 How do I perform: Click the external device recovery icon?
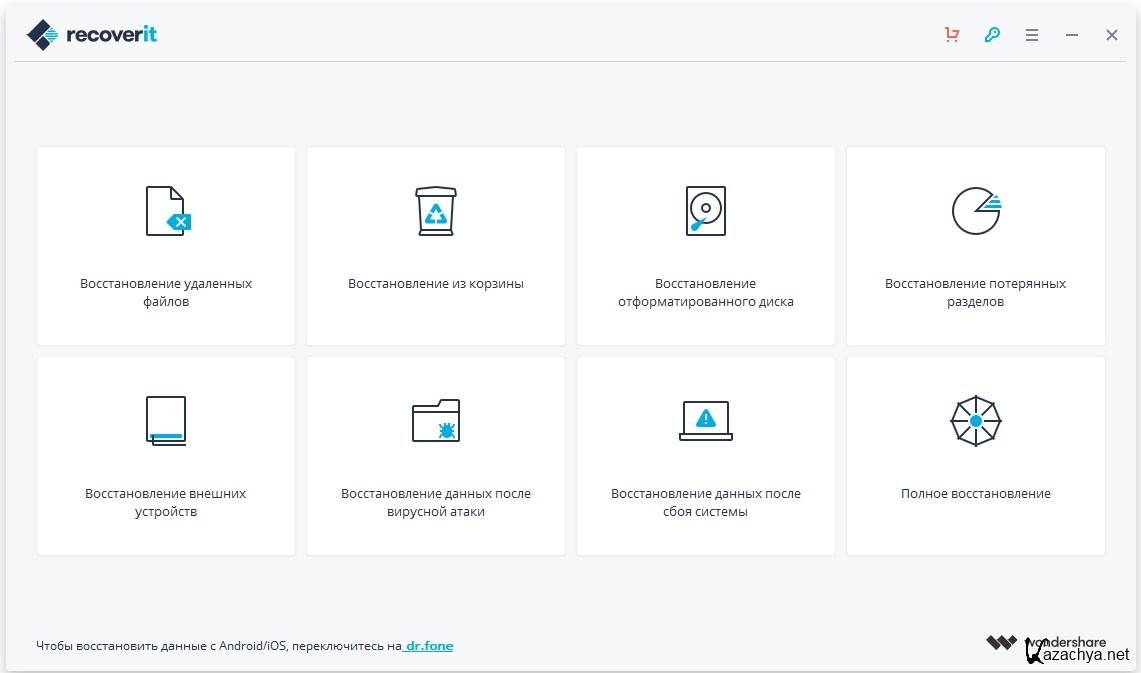[166, 421]
